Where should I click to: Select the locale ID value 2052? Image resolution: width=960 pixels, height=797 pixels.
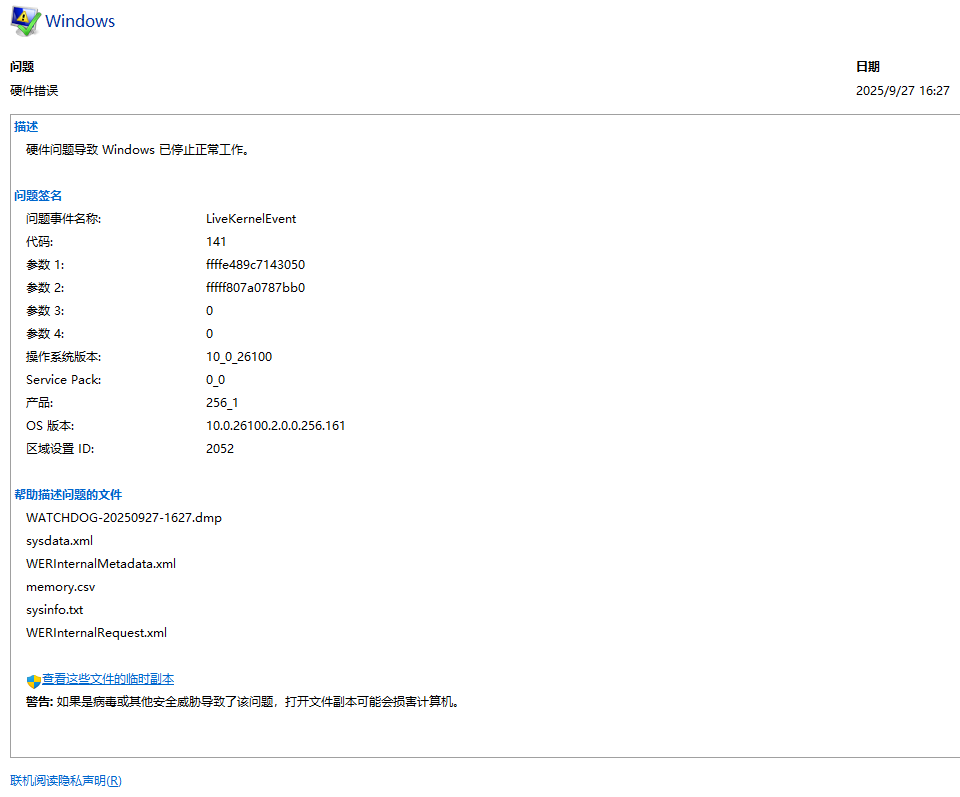coord(220,449)
